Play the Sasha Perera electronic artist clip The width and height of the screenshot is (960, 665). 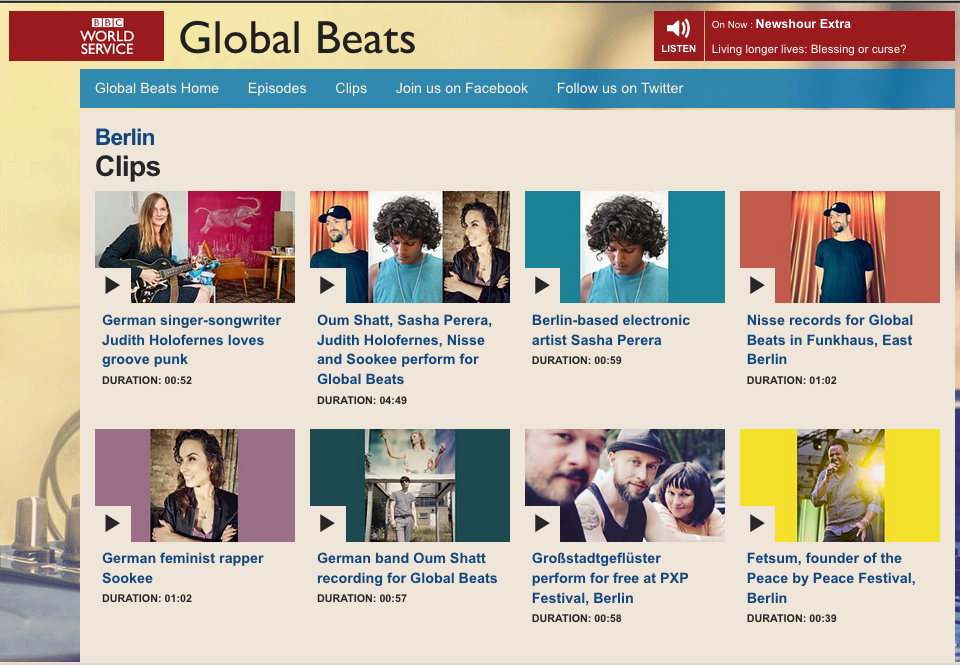tap(542, 284)
